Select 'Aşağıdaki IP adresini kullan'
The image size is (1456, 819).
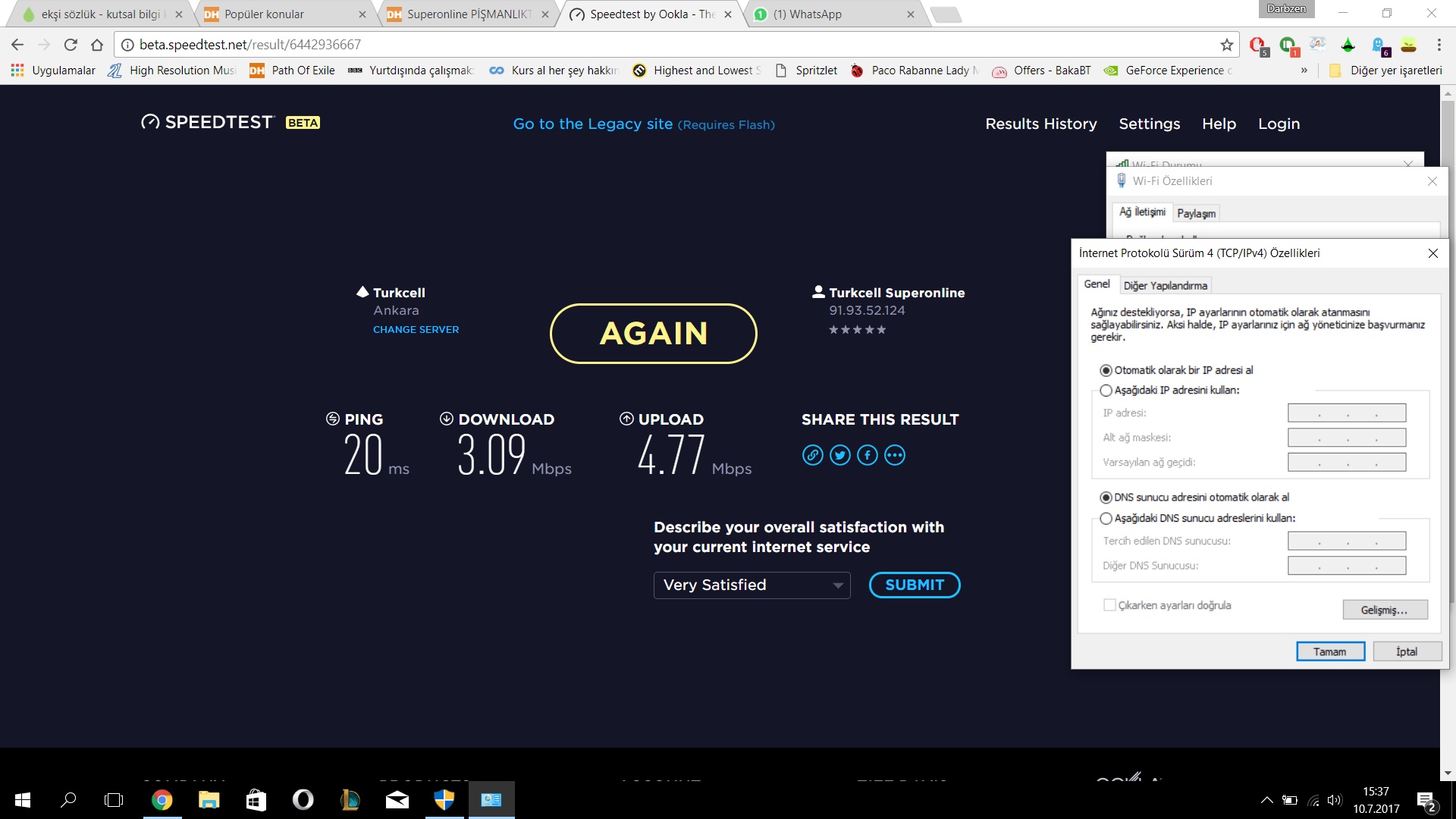pyautogui.click(x=1169, y=391)
